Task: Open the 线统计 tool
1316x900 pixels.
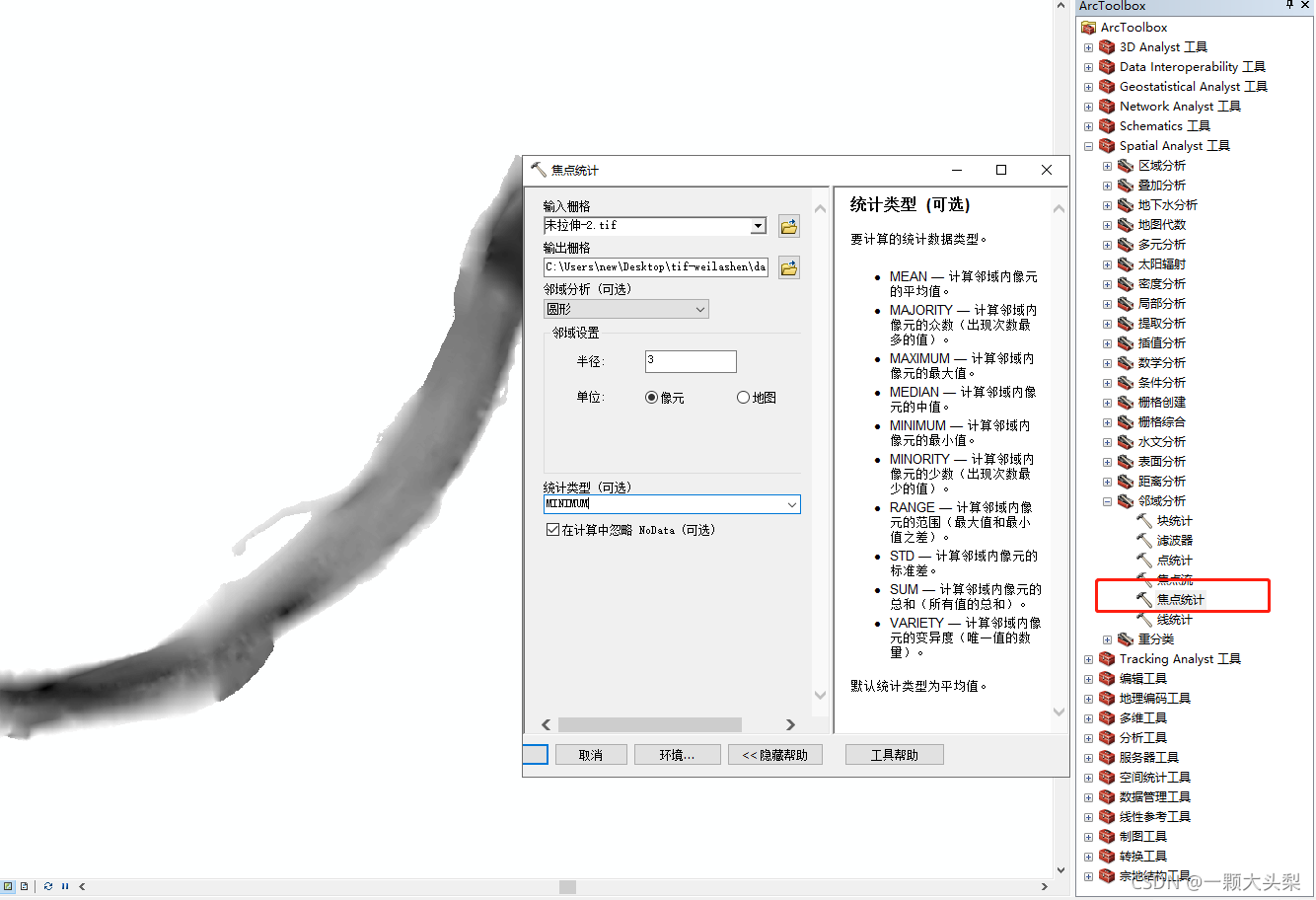Action: click(1174, 619)
